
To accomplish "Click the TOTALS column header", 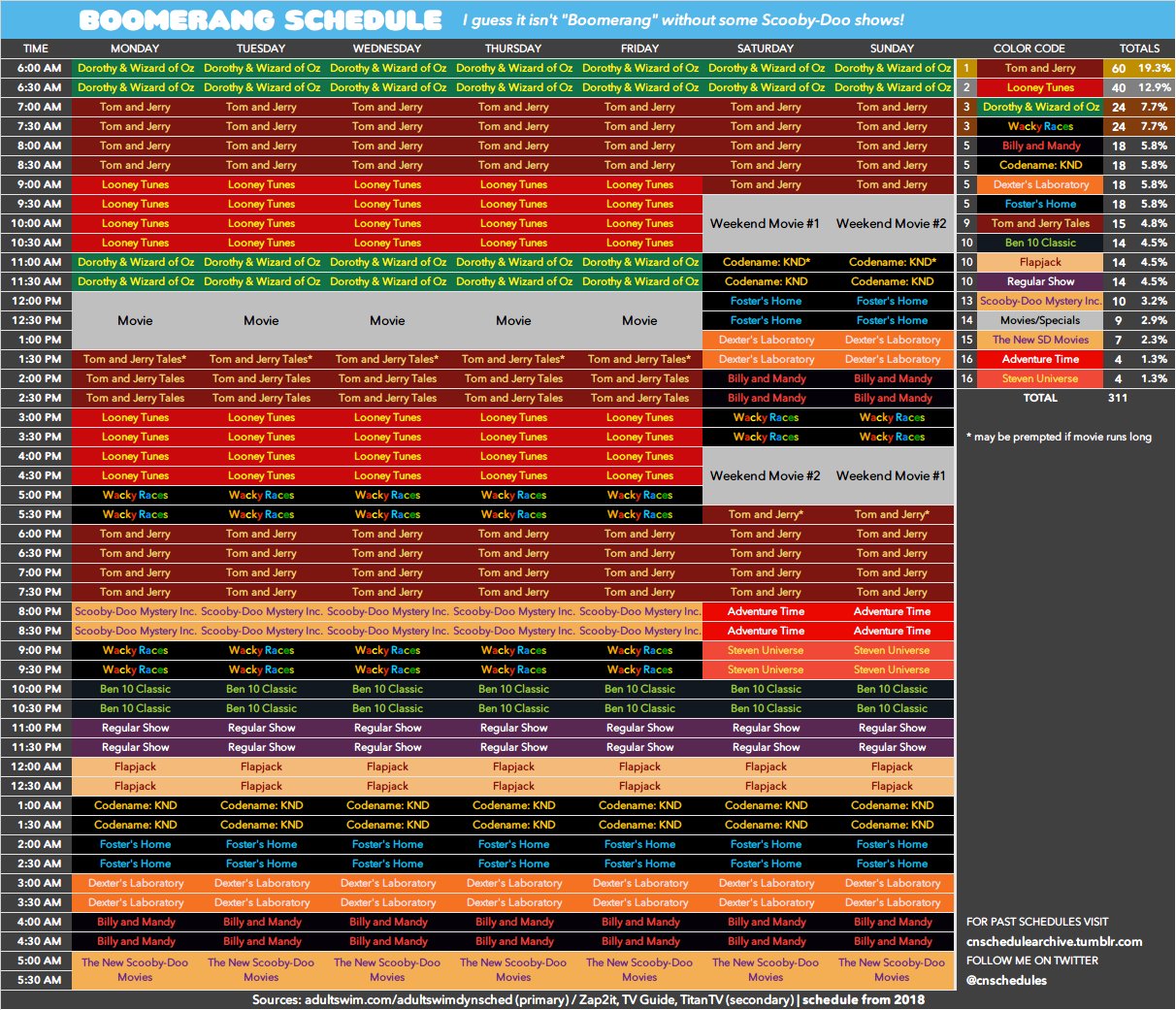I will coord(1139,48).
